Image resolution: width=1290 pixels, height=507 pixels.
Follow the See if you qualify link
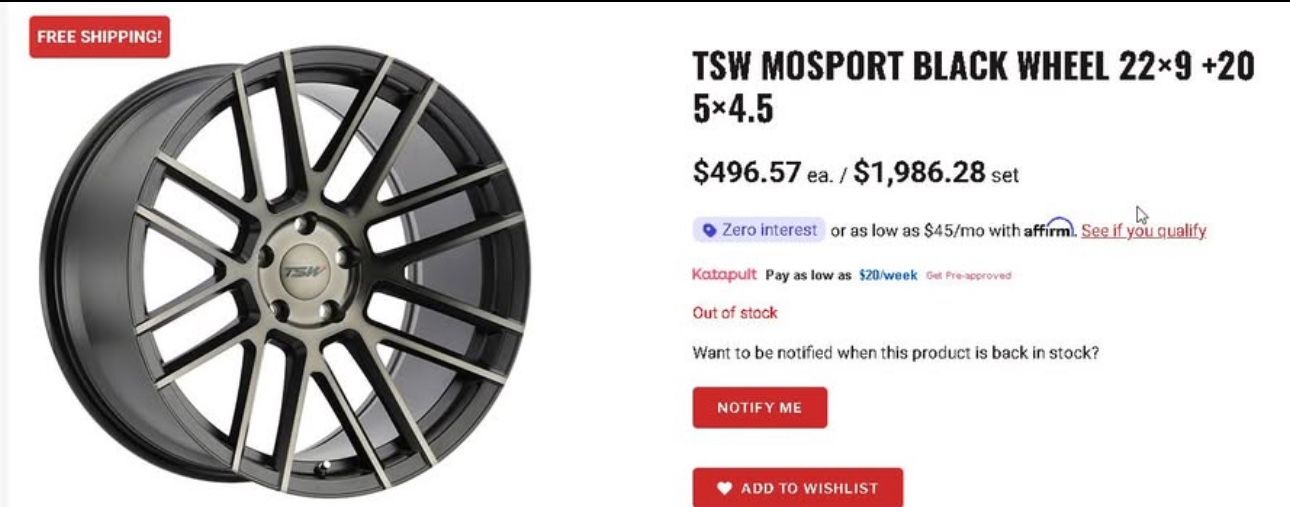coord(1143,231)
